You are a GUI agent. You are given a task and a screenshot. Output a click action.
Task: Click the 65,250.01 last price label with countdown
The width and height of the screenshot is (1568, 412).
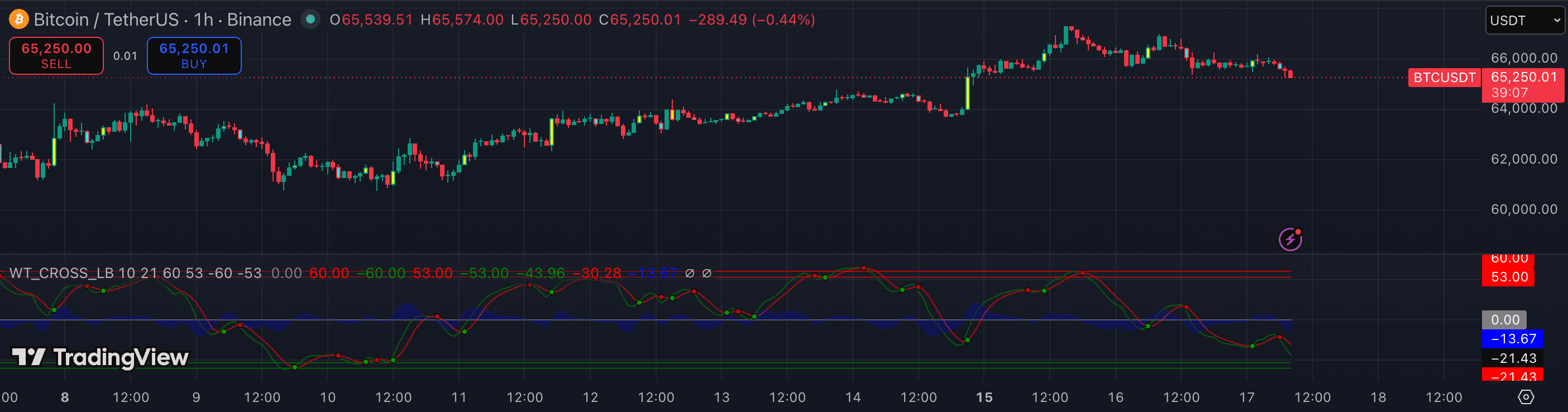point(1523,85)
